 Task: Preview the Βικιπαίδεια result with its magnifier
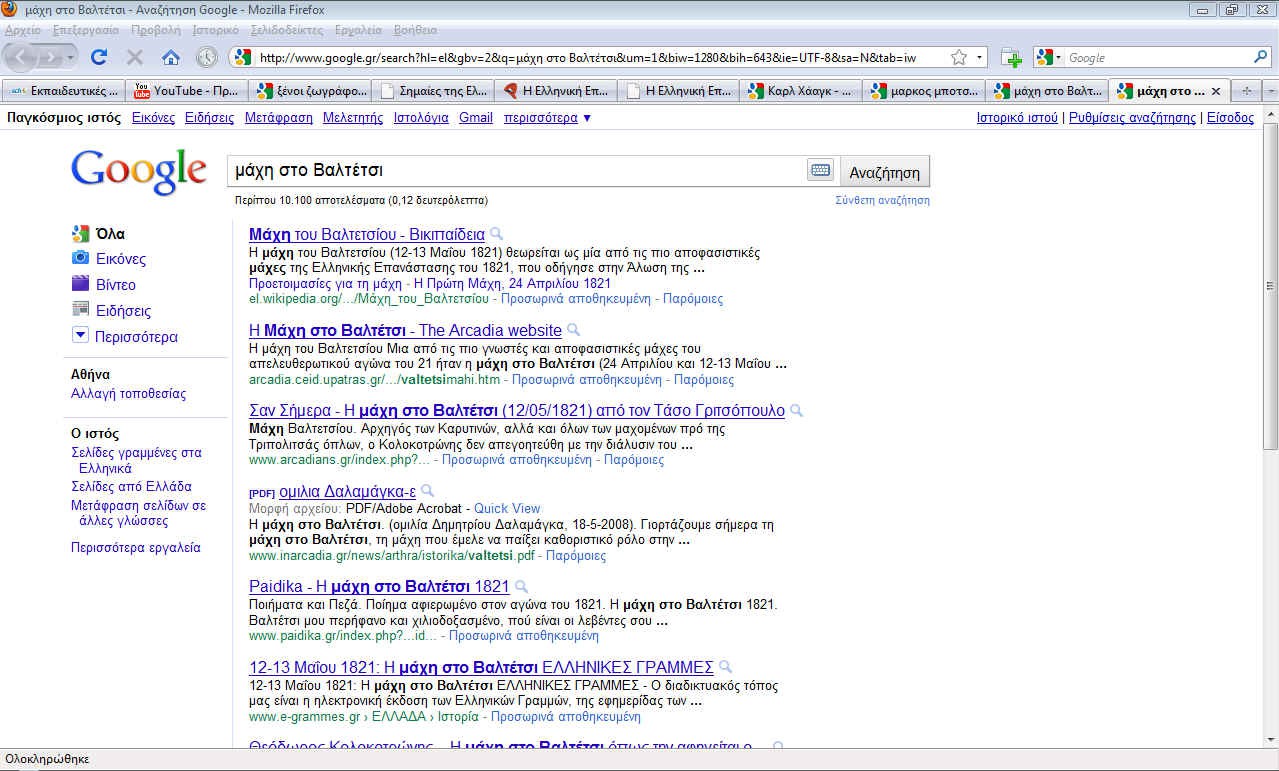click(497, 235)
